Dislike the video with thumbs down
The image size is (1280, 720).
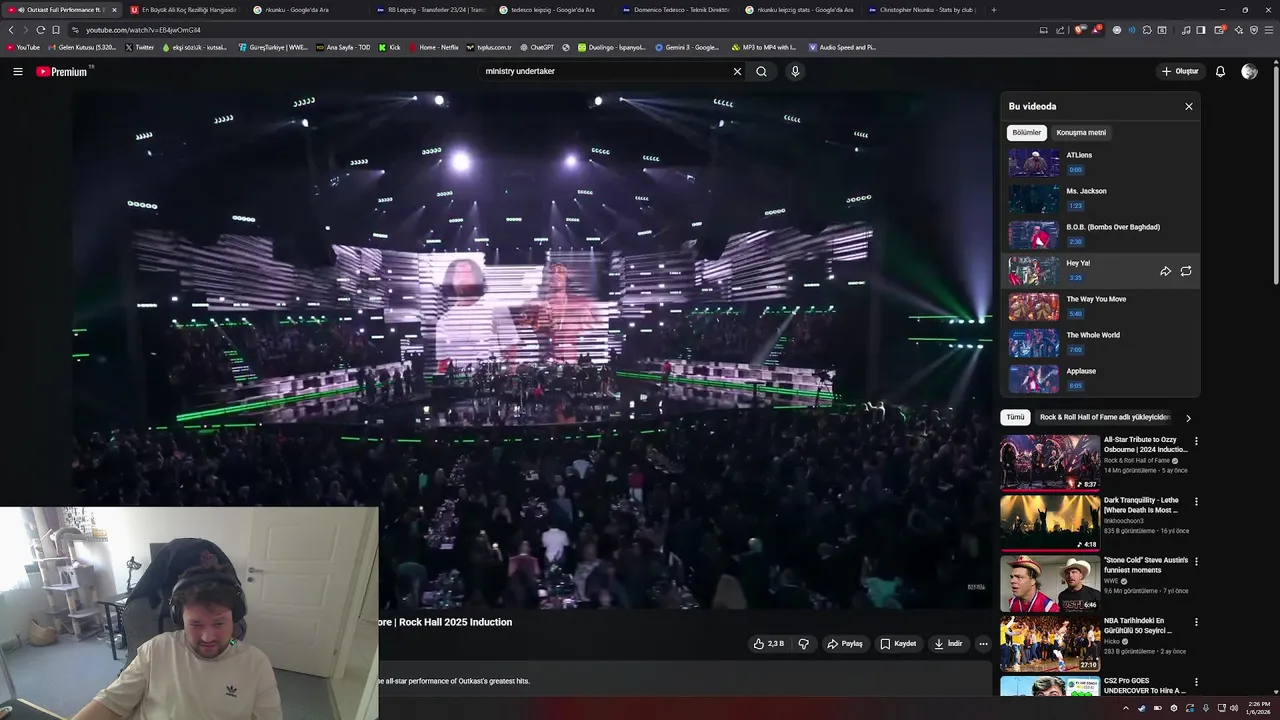click(x=803, y=644)
